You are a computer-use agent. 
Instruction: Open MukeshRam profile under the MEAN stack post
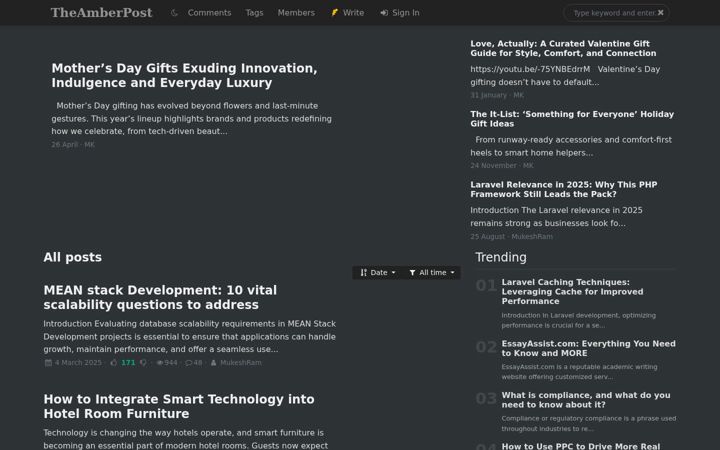pos(241,363)
